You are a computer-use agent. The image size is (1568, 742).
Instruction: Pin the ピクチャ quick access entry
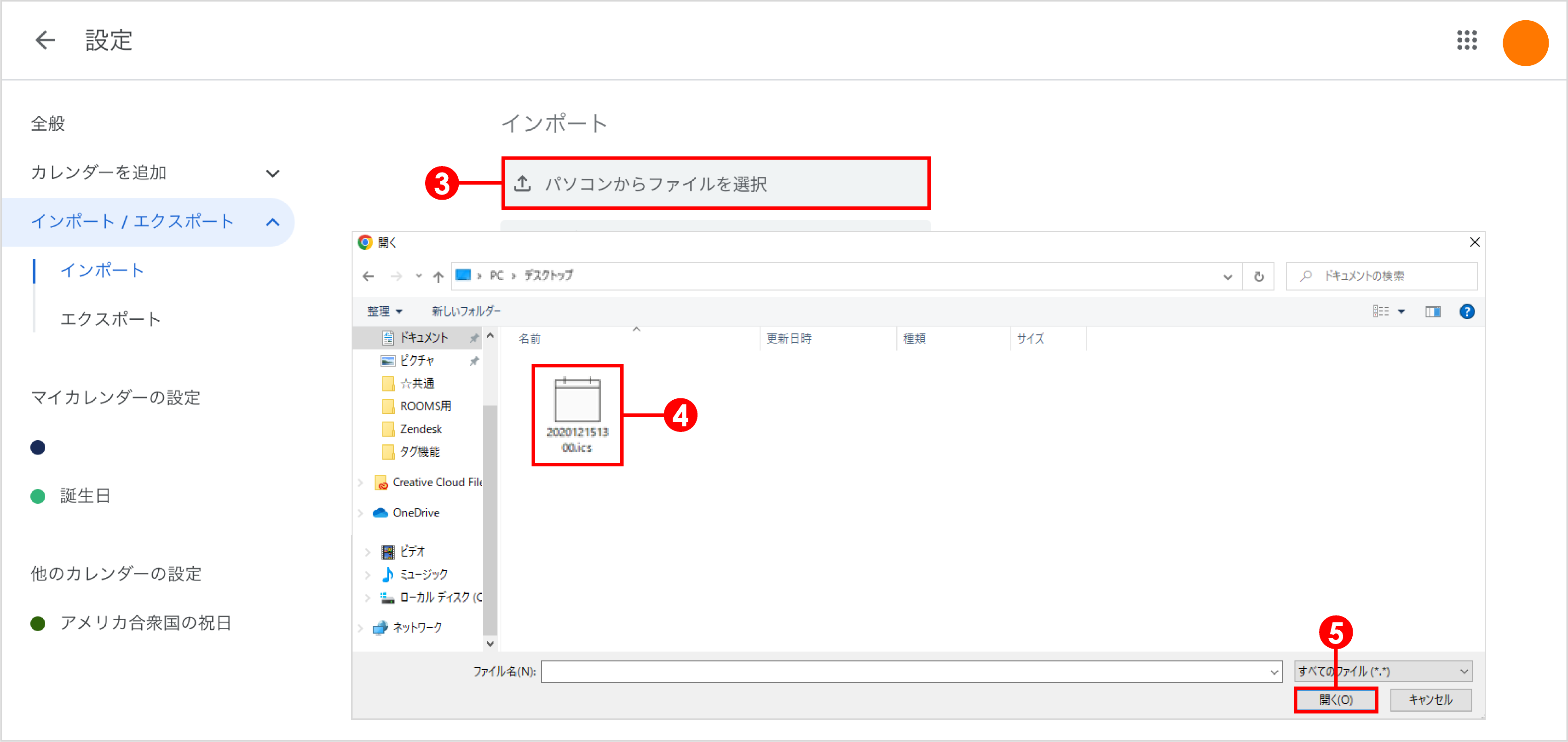coord(474,360)
